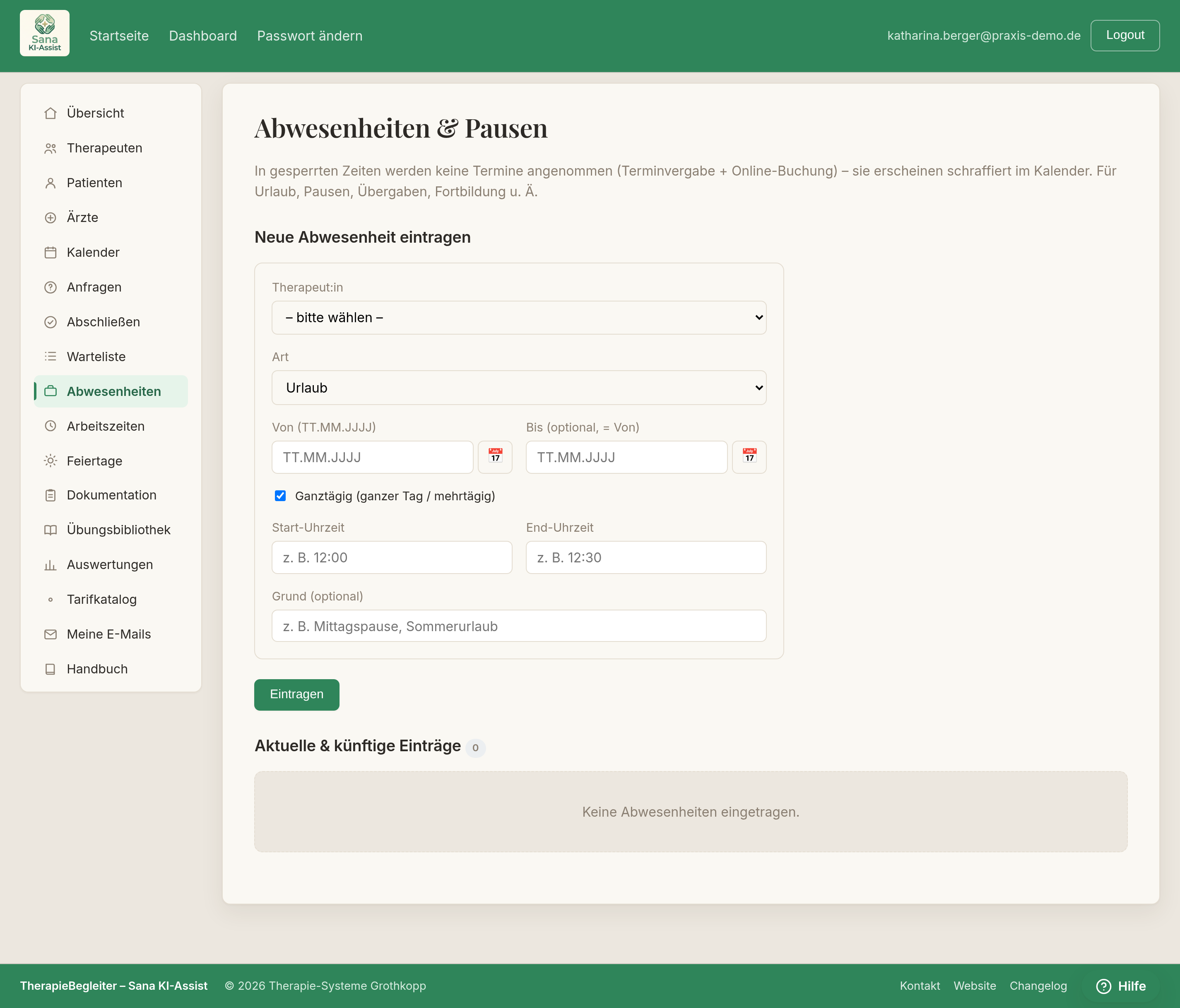The height and width of the screenshot is (1008, 1180).
Task: Open the Changelog footer link
Action: (1038, 986)
